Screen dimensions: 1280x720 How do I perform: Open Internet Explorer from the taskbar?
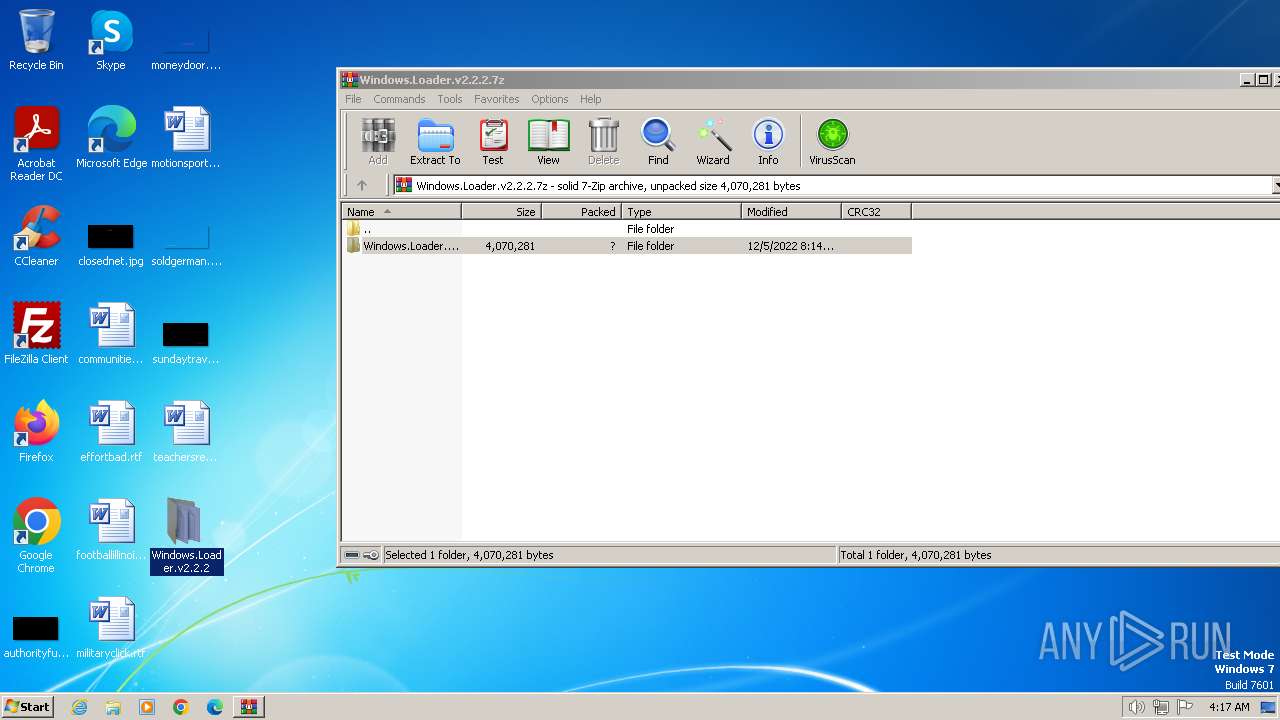pos(79,707)
